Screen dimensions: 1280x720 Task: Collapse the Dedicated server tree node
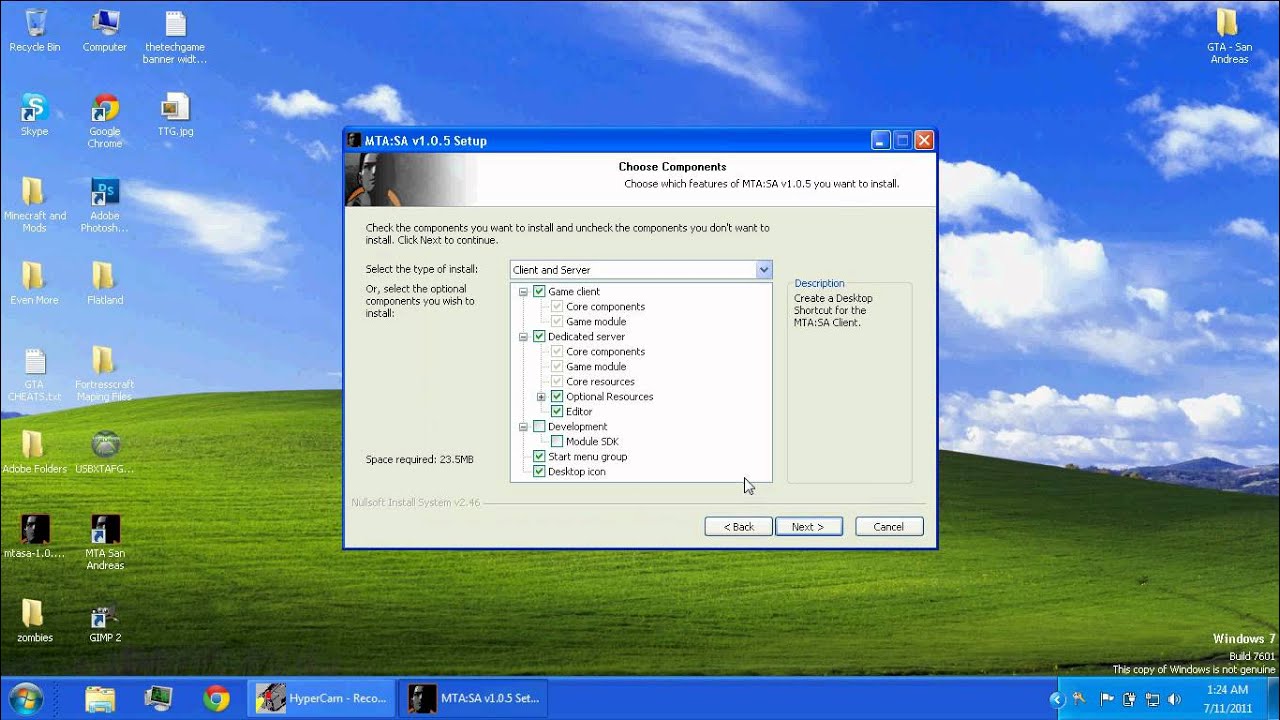(x=523, y=337)
